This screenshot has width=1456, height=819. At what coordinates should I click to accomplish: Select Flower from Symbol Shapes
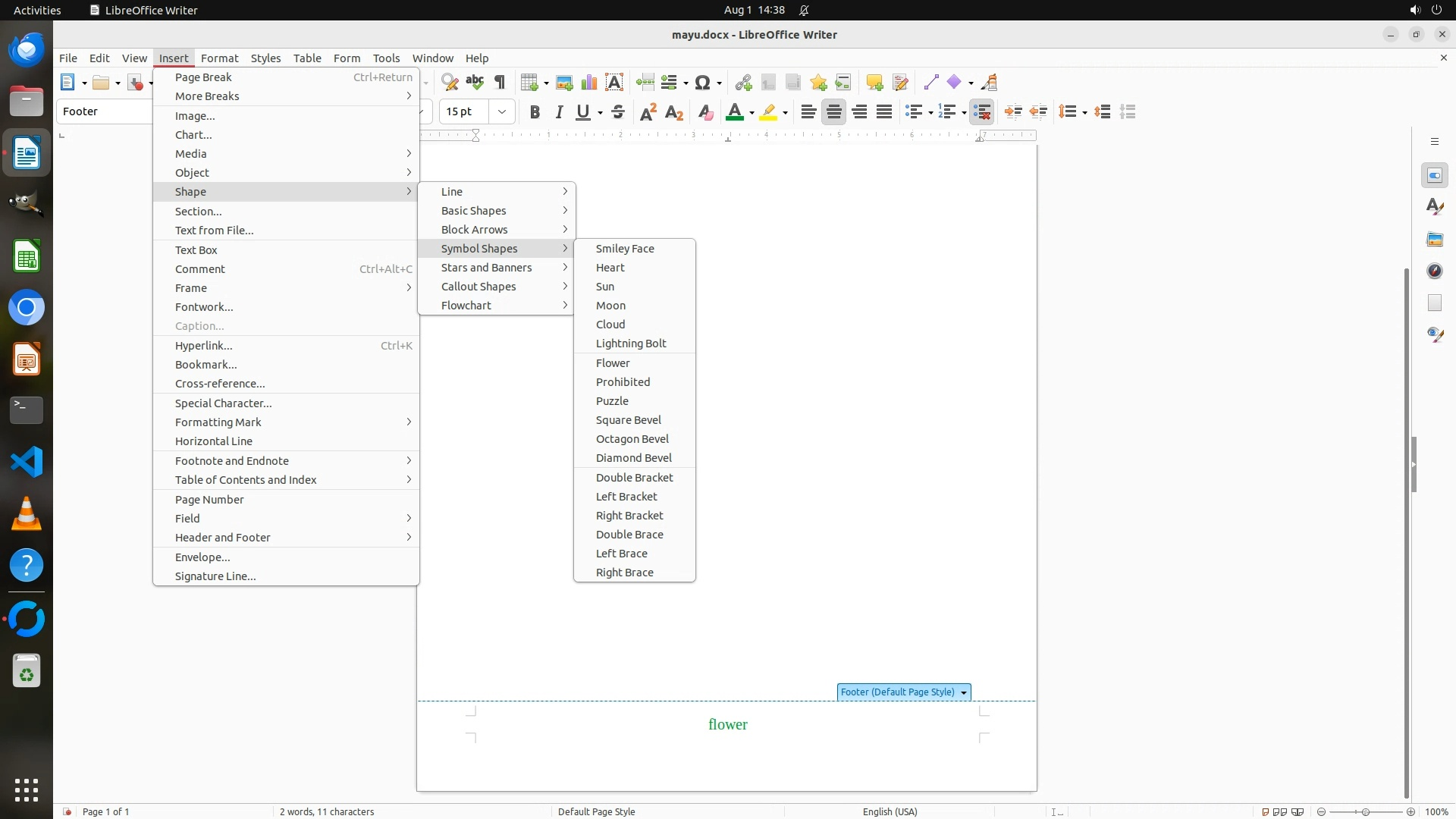[x=613, y=363]
